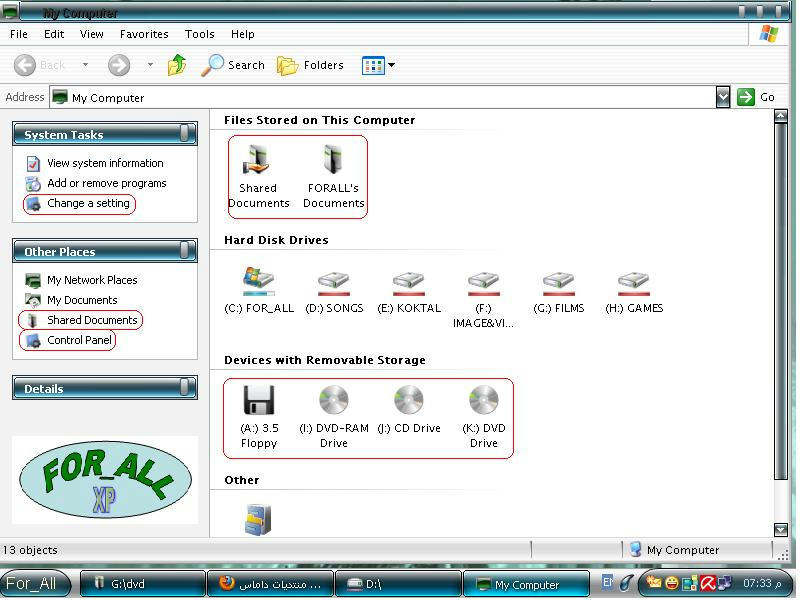This screenshot has height=600, width=800.
Task: Click the My Computer address field
Action: [x=383, y=97]
